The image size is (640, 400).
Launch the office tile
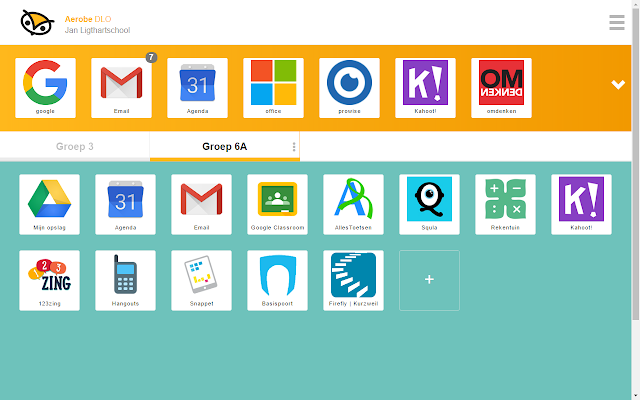273,88
